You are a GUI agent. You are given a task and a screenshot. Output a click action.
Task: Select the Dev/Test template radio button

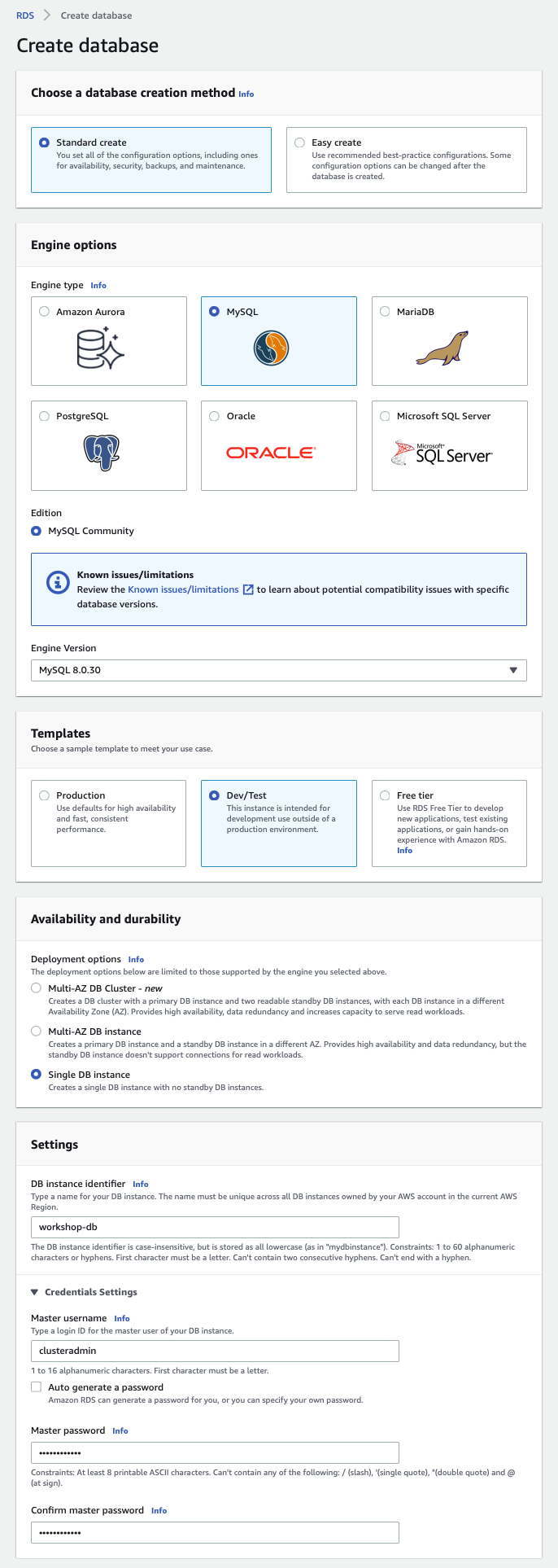pos(215,795)
